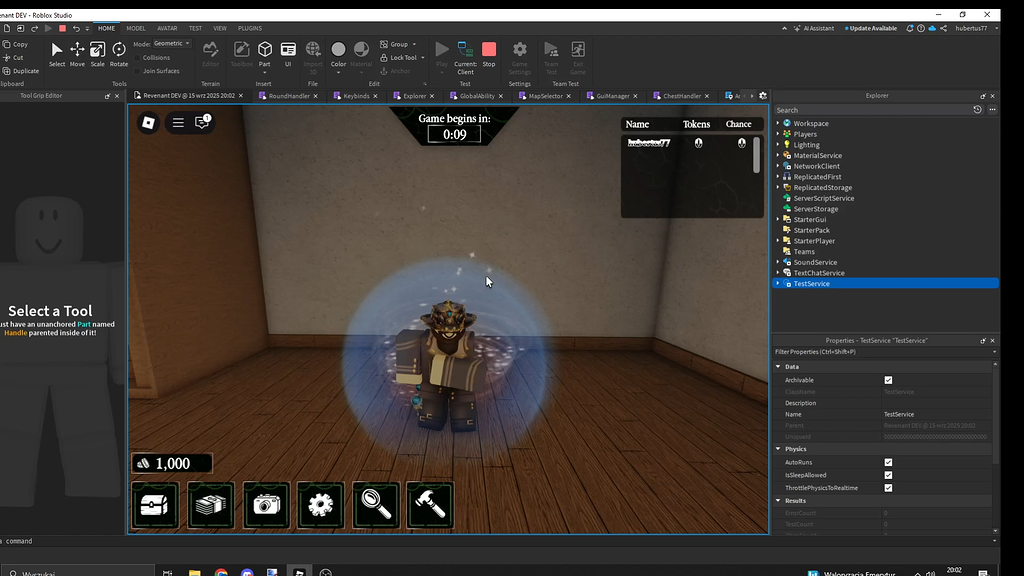Expand the Workspace tree item

coord(777,122)
